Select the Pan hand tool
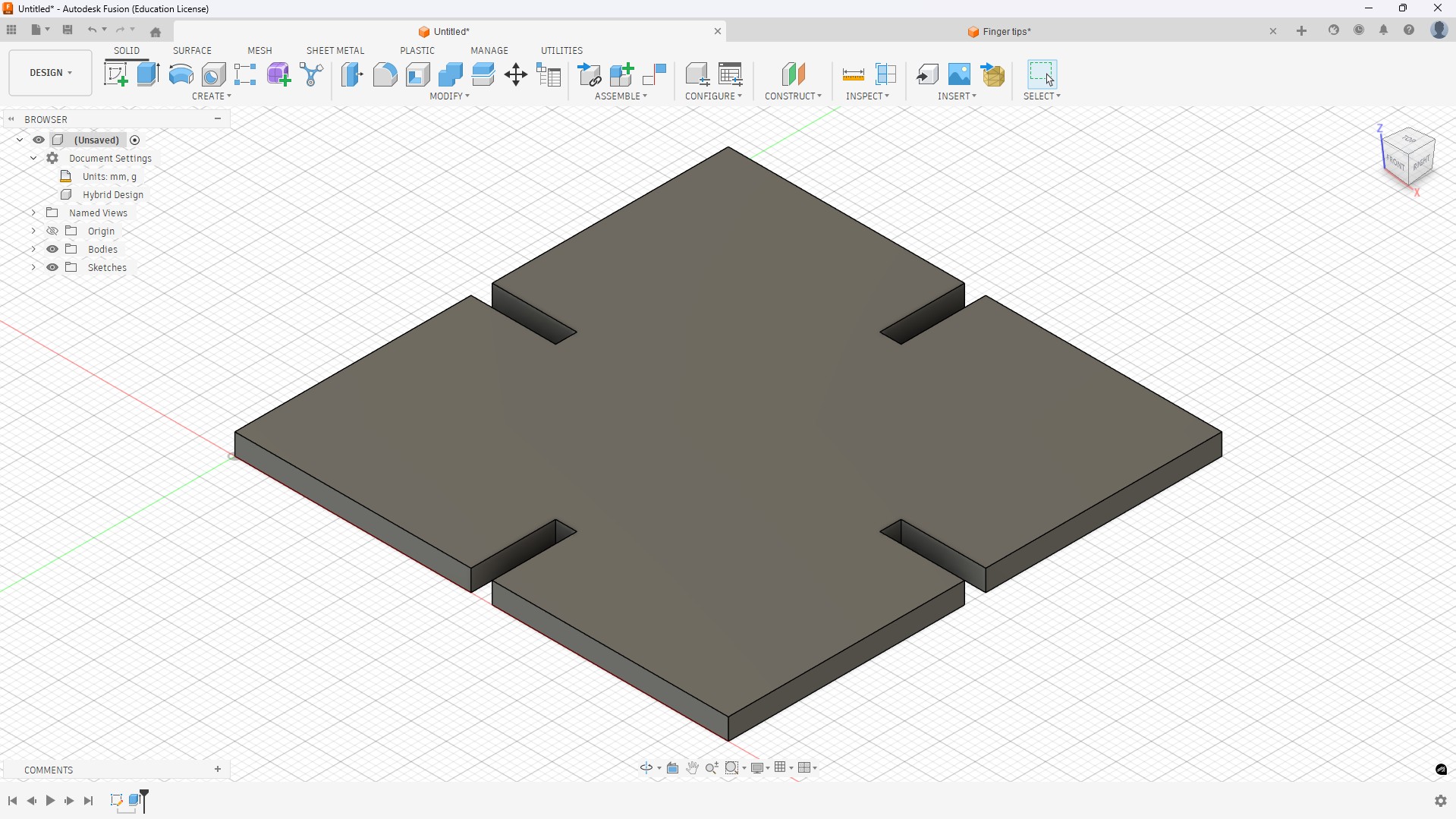This screenshot has height=819, width=1456. point(693,768)
